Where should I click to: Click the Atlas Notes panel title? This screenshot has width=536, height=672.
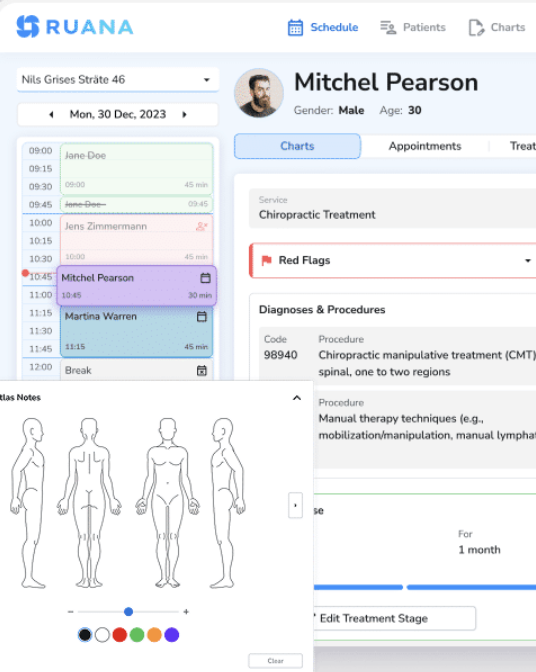point(20,398)
